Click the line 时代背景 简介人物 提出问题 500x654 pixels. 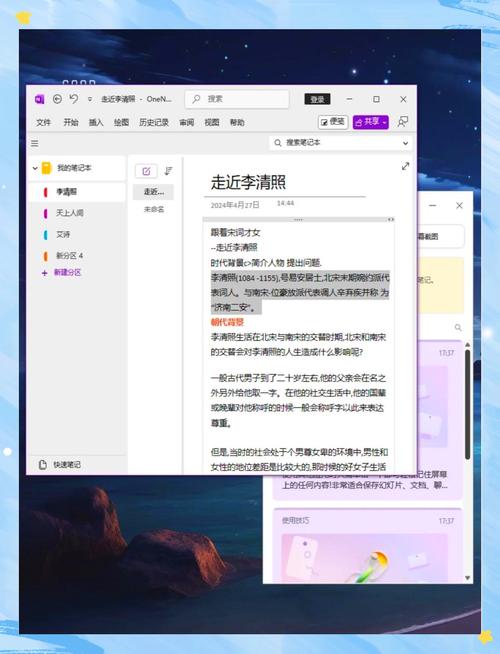pos(266,263)
